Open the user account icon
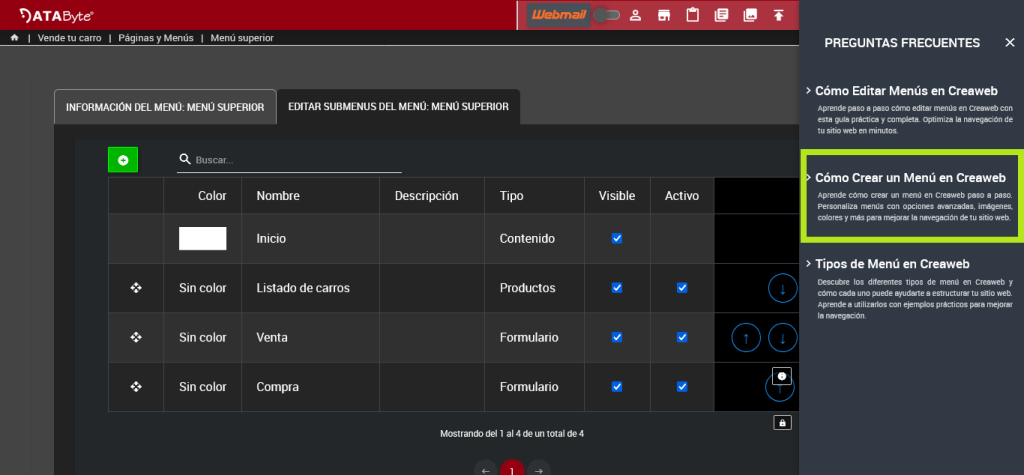 635,15
